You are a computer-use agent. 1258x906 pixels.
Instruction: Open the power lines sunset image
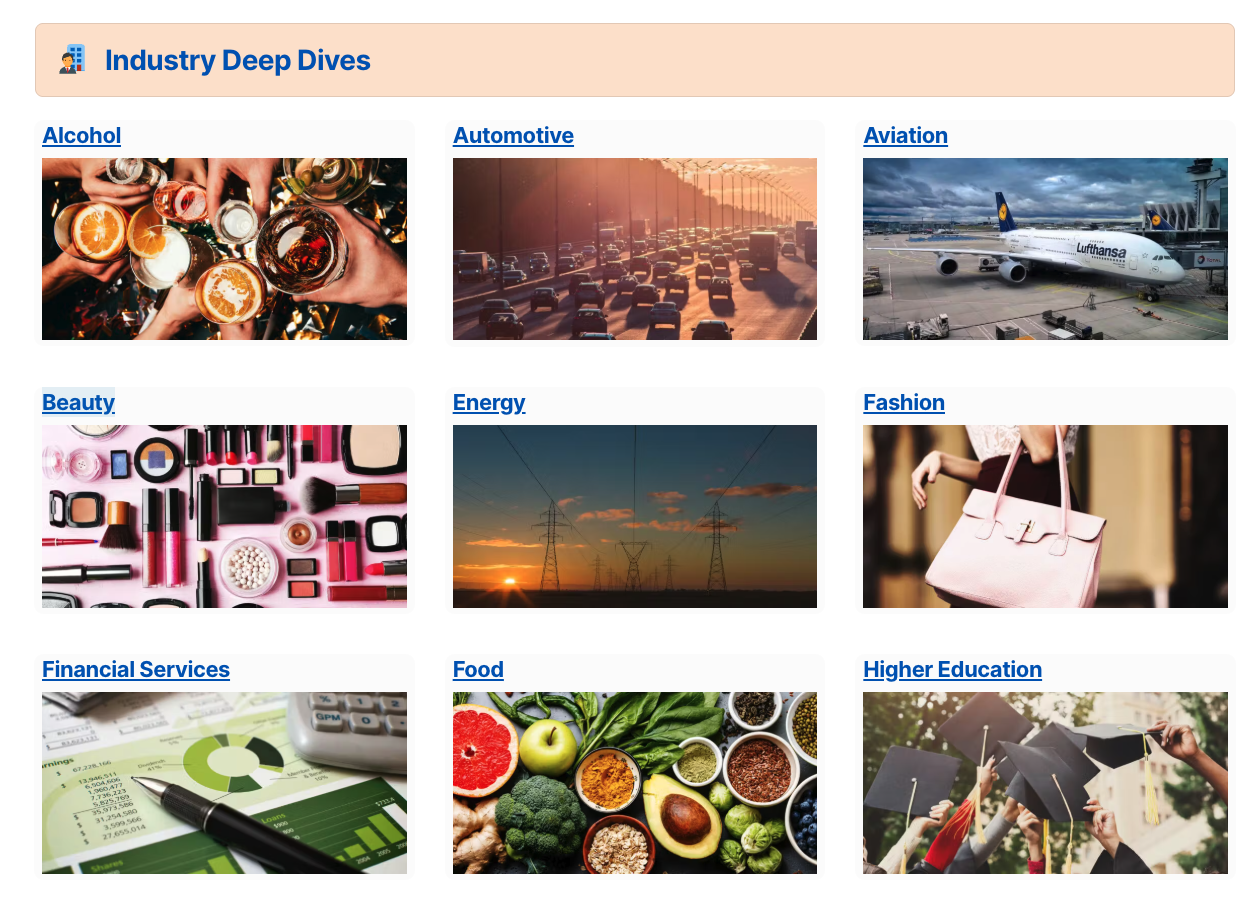[x=635, y=516]
